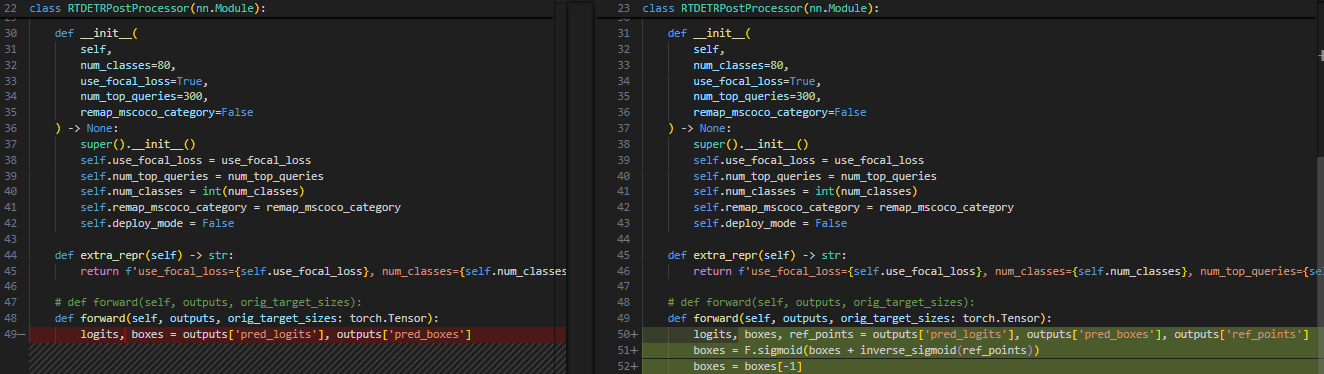Click added line starting 'logits, boxes, ref_points'
The image size is (1324, 374).
[x=1000, y=334]
